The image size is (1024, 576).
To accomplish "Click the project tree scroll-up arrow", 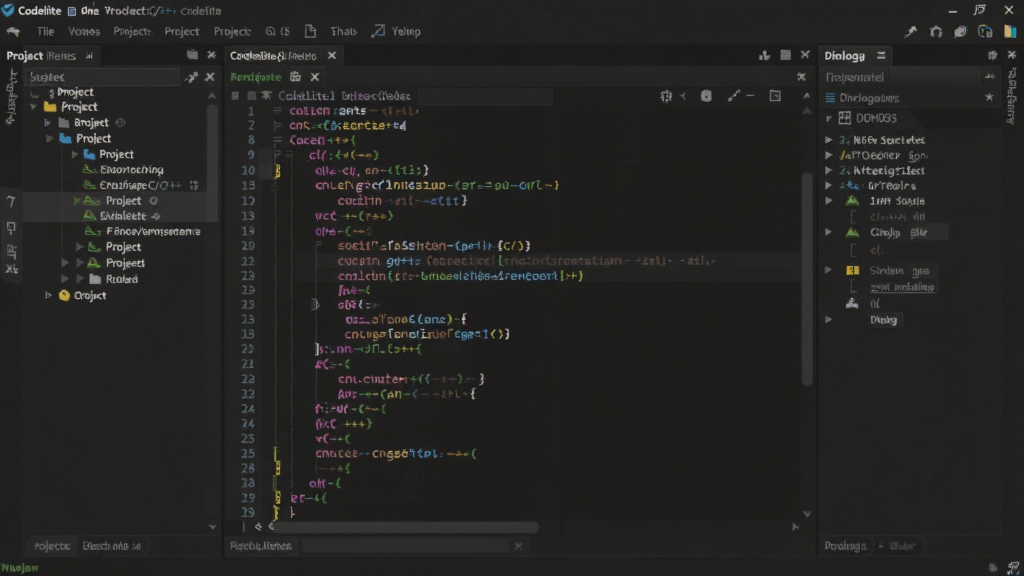I will coord(212,96).
